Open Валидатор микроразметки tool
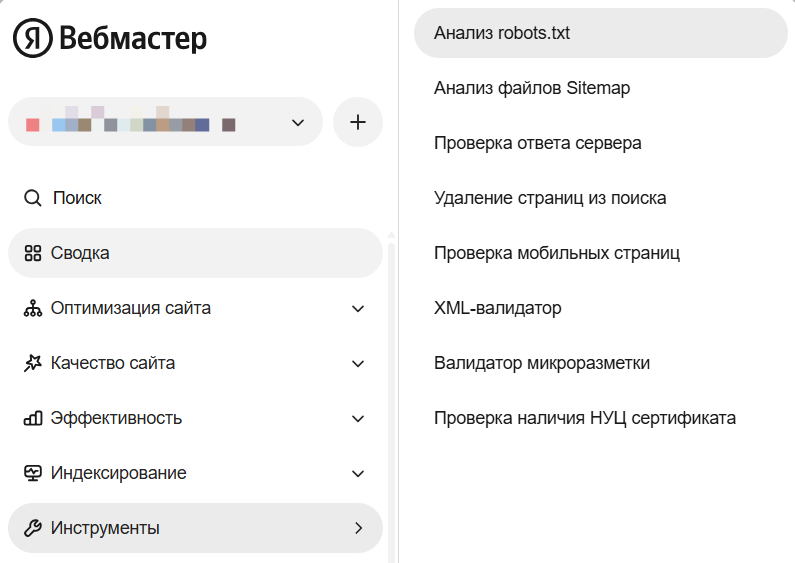Viewport: 795px width, 563px height. 601,363
